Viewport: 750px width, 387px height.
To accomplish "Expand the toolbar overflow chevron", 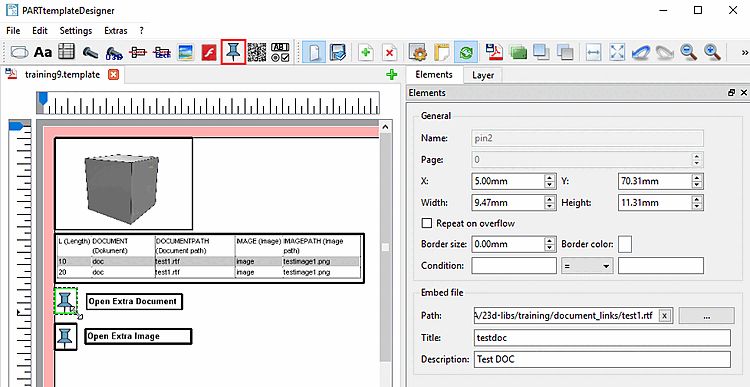I will (744, 52).
